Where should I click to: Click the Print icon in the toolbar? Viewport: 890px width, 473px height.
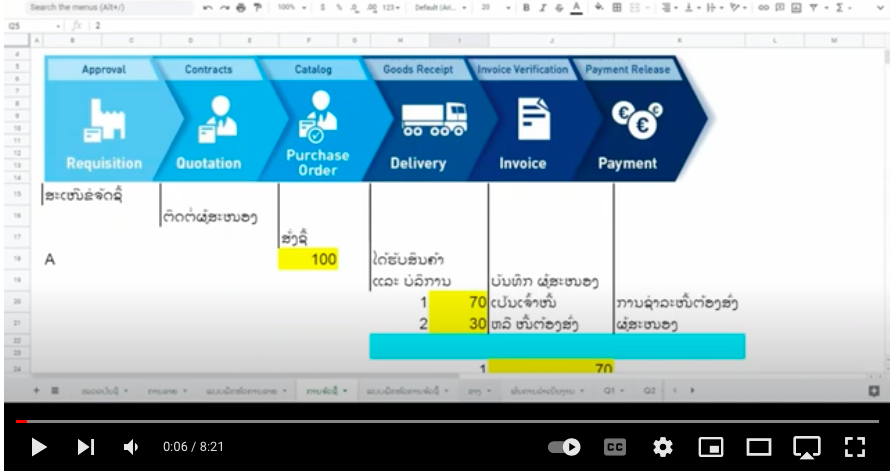[241, 7]
